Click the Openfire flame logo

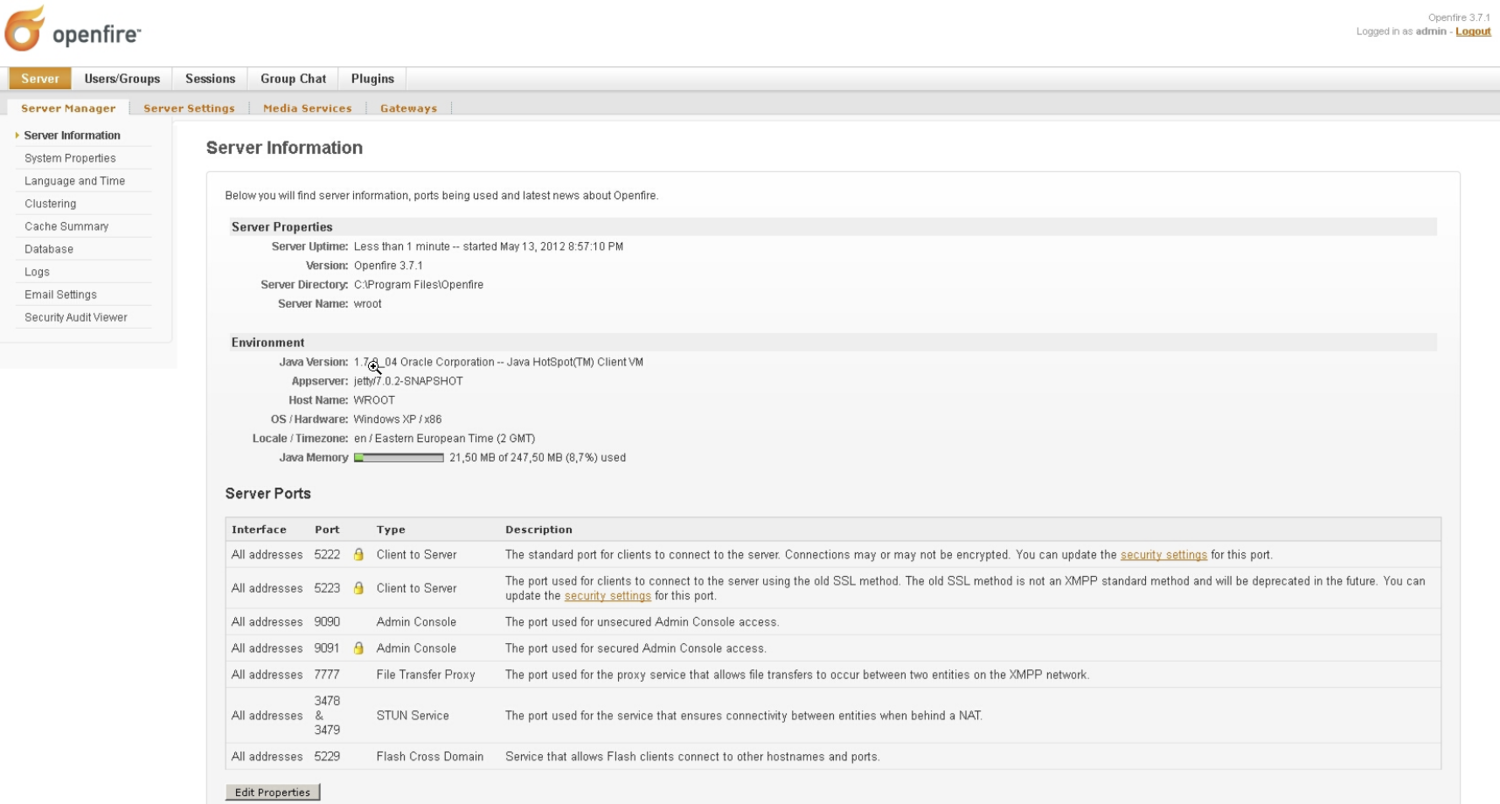[25, 29]
